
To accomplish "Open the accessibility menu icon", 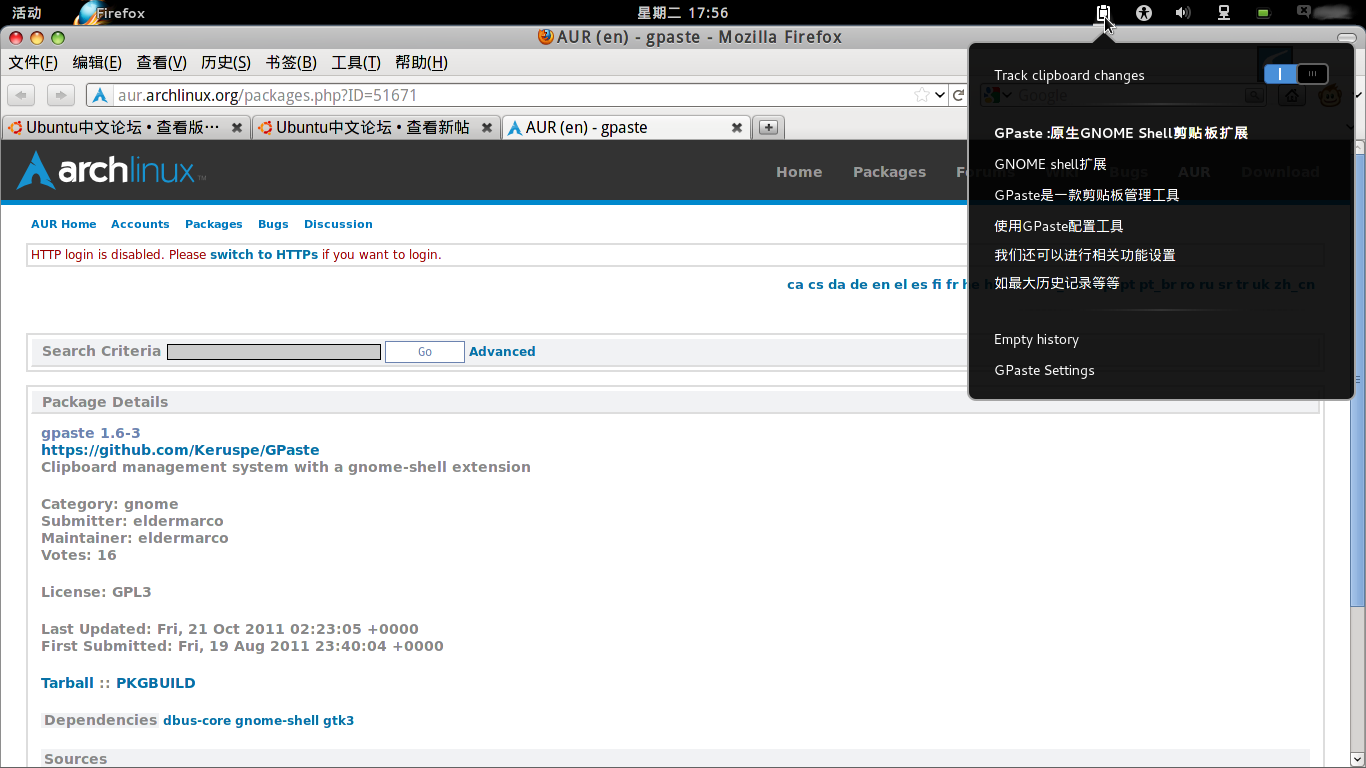I will pos(1144,13).
